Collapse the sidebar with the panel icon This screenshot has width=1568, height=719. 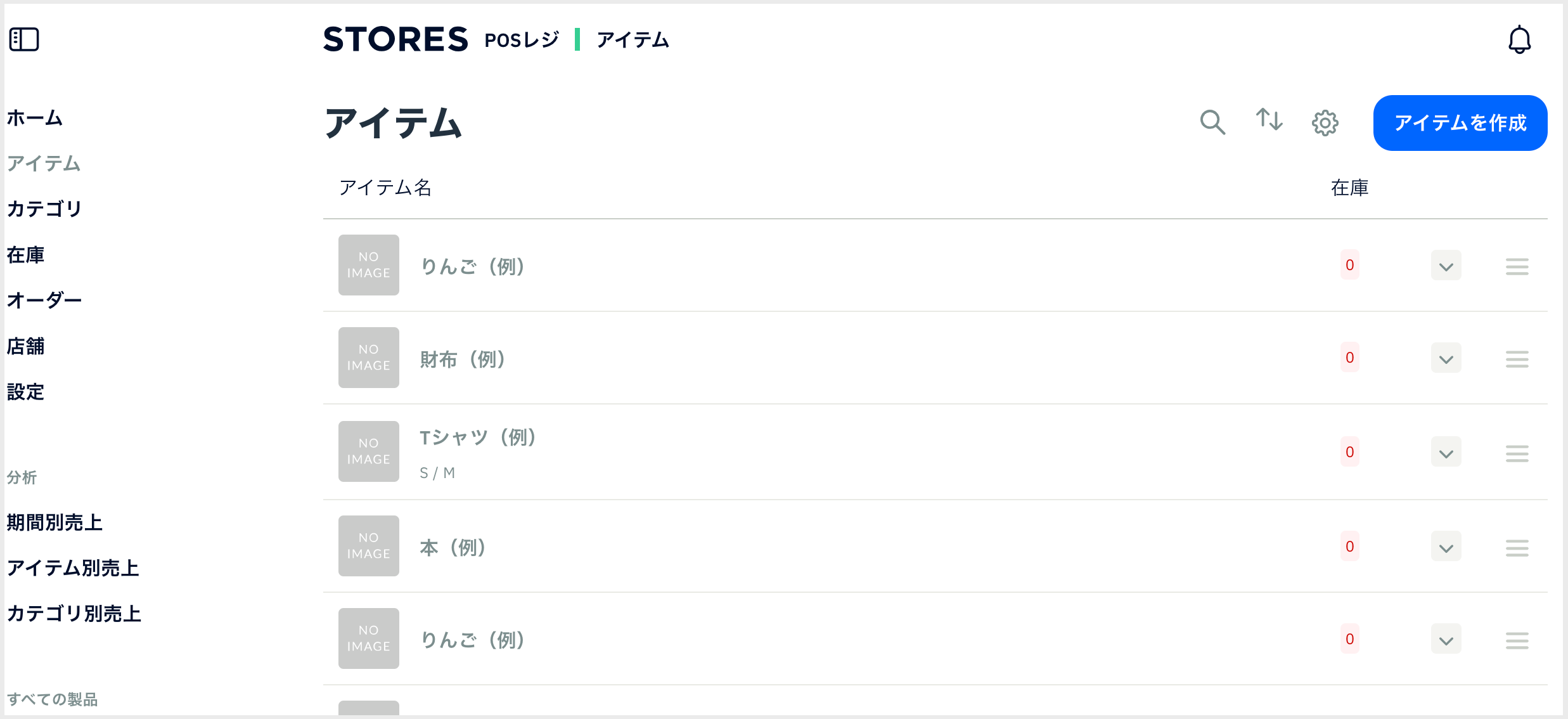point(24,39)
